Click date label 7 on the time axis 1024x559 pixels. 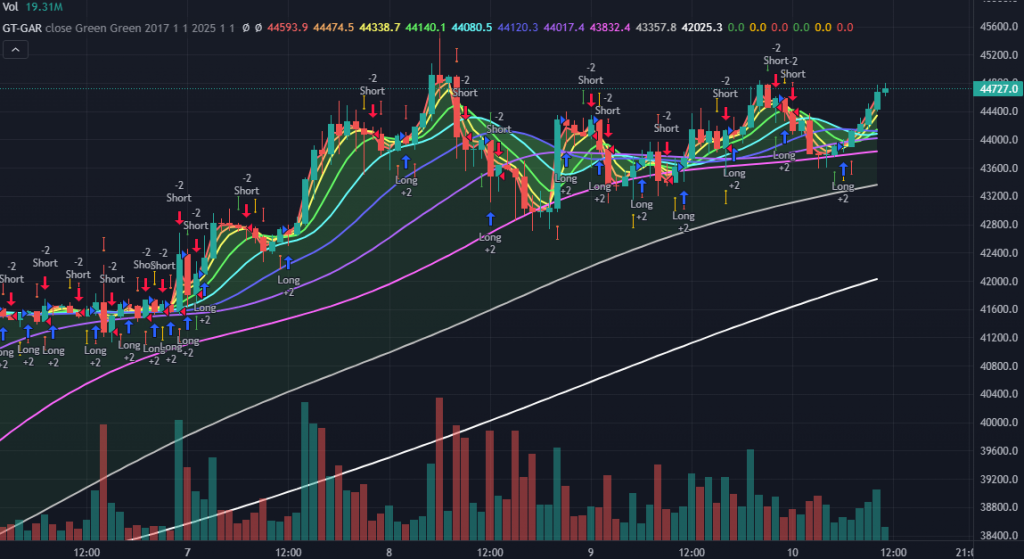click(187, 551)
